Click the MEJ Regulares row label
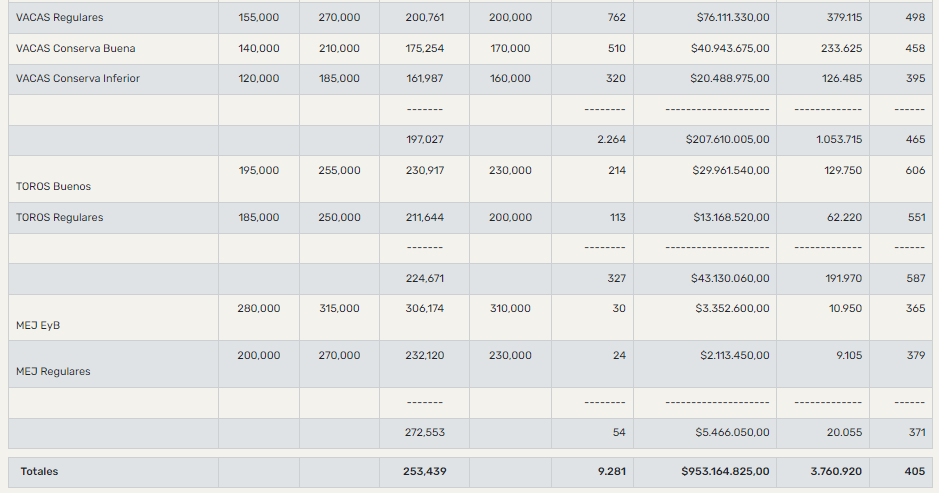Screen dimensions: 939x493 click(x=53, y=371)
